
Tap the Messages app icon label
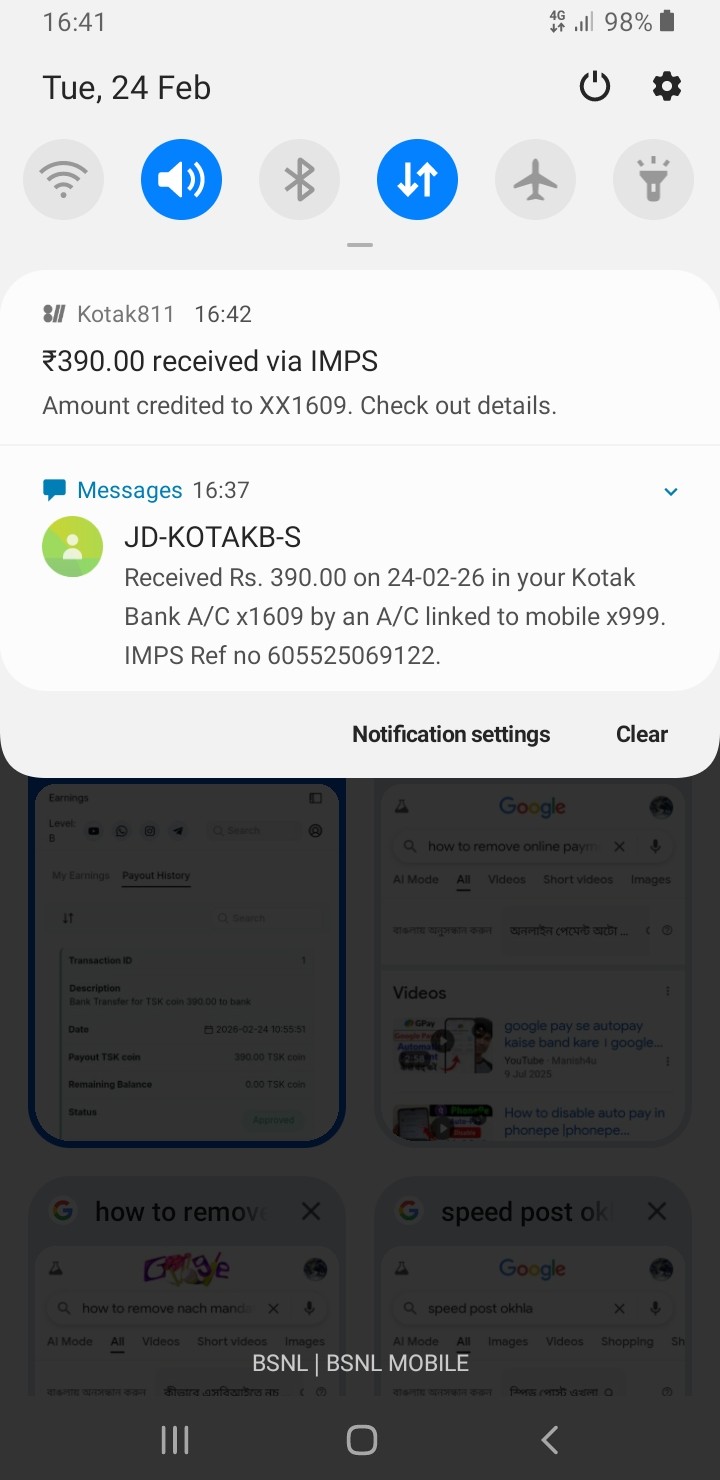tap(130, 490)
